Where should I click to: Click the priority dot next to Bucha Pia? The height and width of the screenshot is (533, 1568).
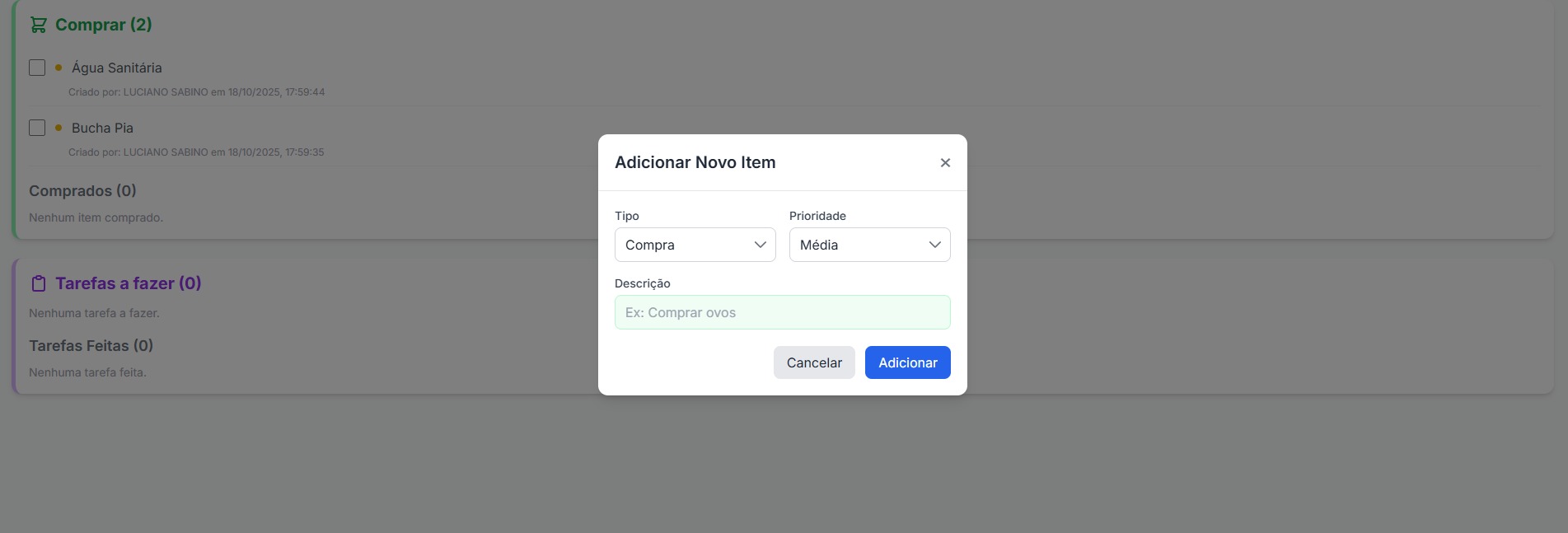[x=59, y=128]
